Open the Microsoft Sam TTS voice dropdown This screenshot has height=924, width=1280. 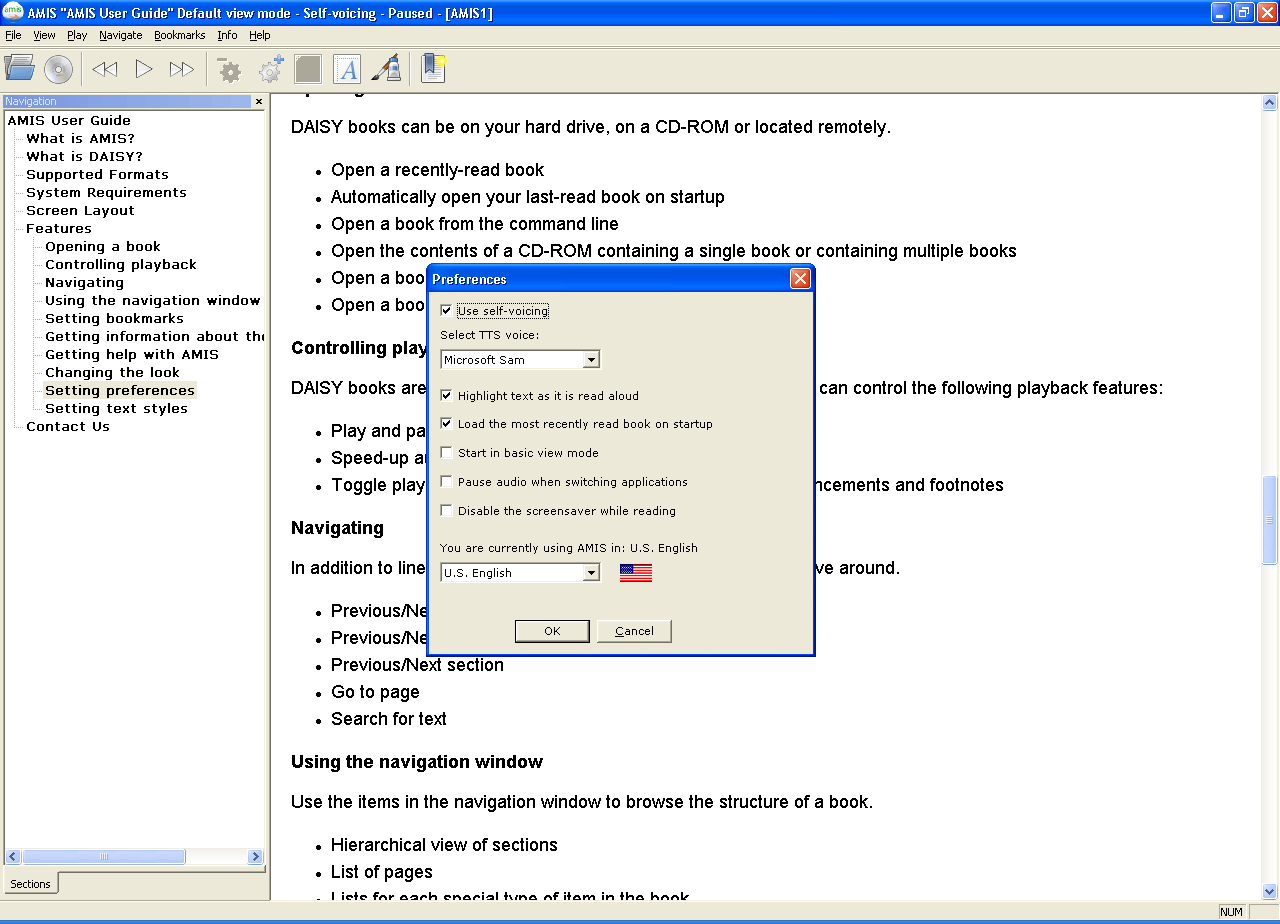tap(591, 360)
